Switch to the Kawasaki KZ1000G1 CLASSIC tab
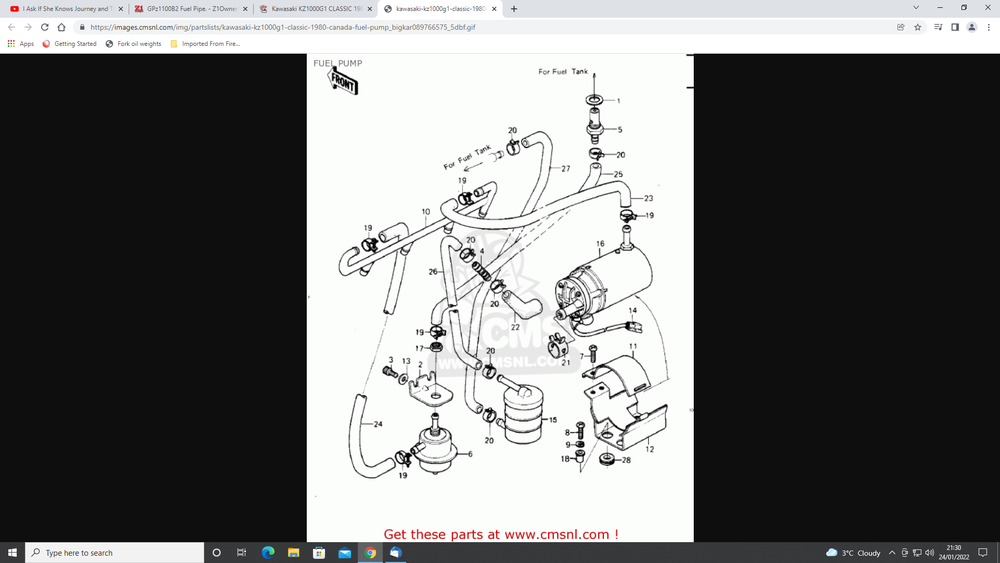The width and height of the screenshot is (1000, 563). pos(310,9)
